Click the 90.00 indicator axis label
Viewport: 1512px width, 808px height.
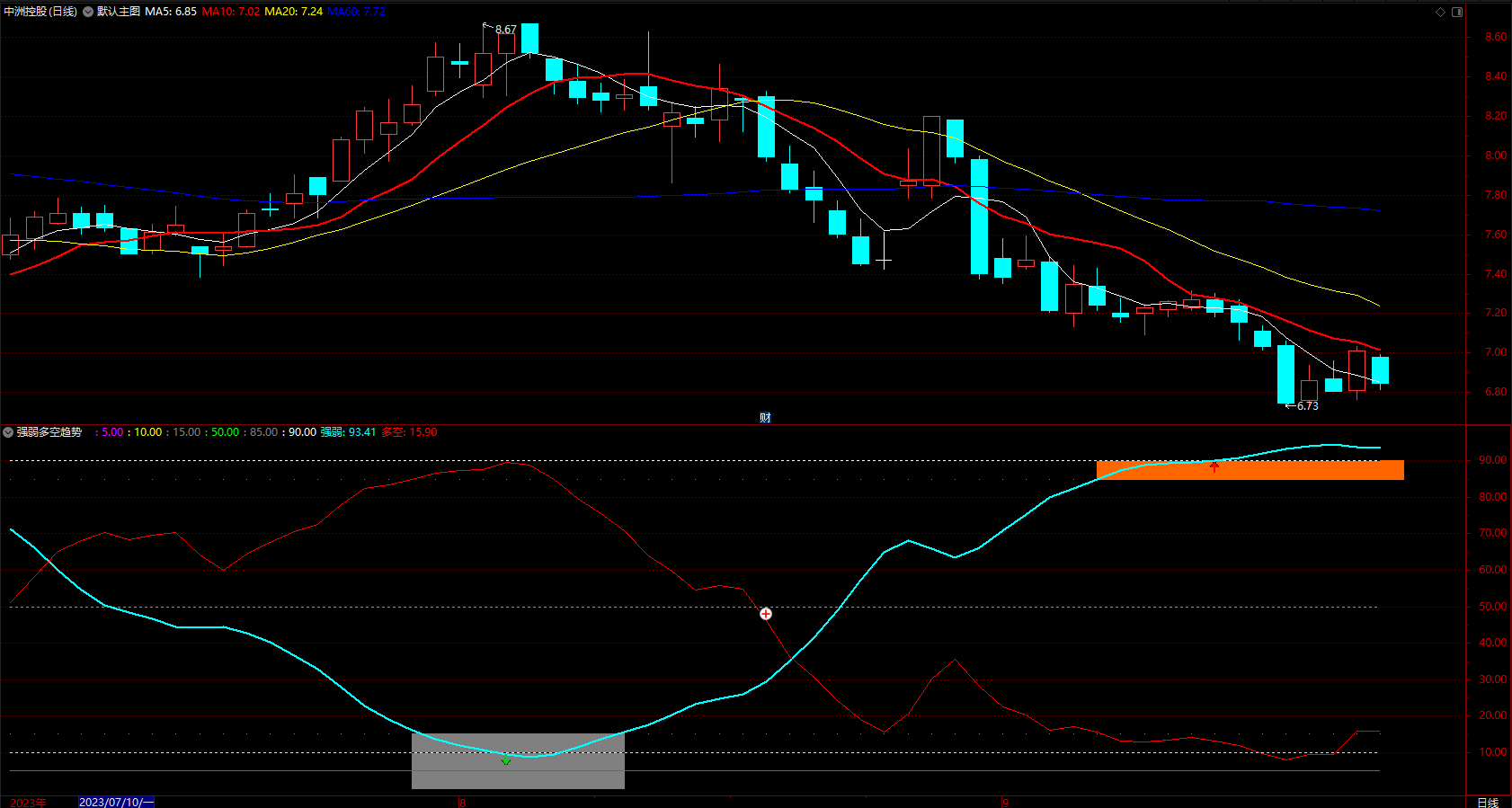tap(1493, 460)
